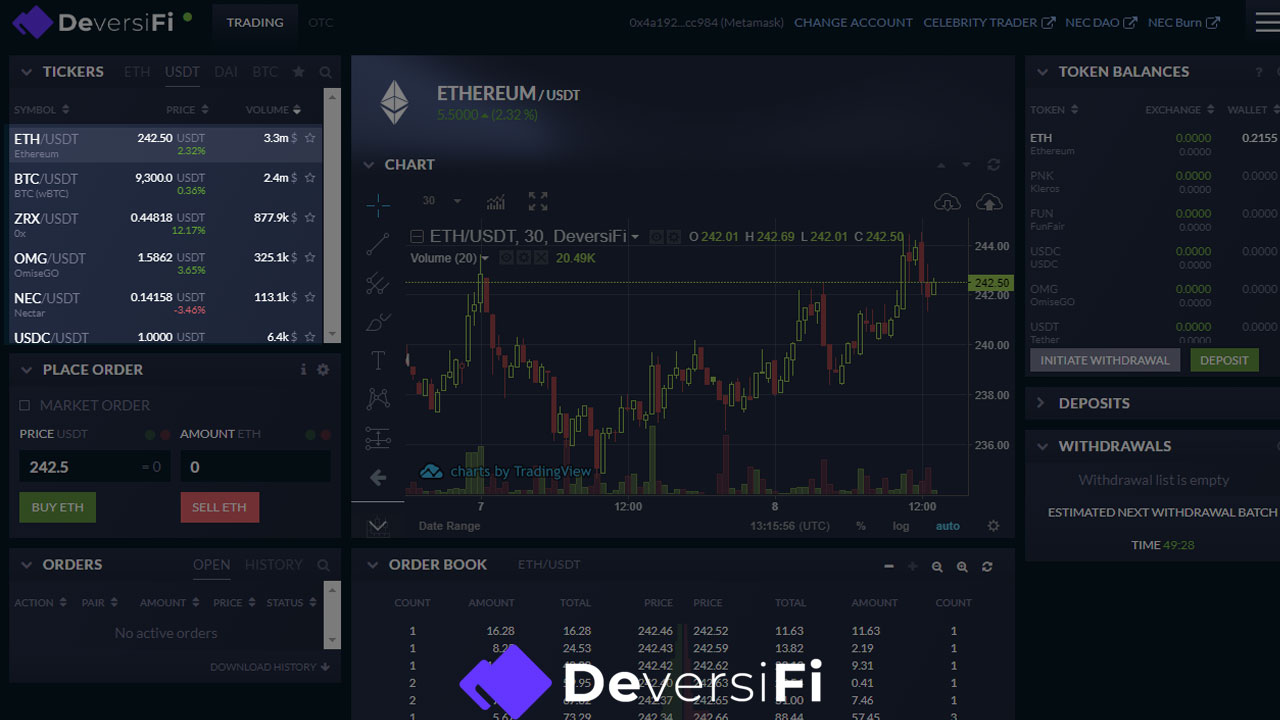Click the Sell ETH button

220,507
